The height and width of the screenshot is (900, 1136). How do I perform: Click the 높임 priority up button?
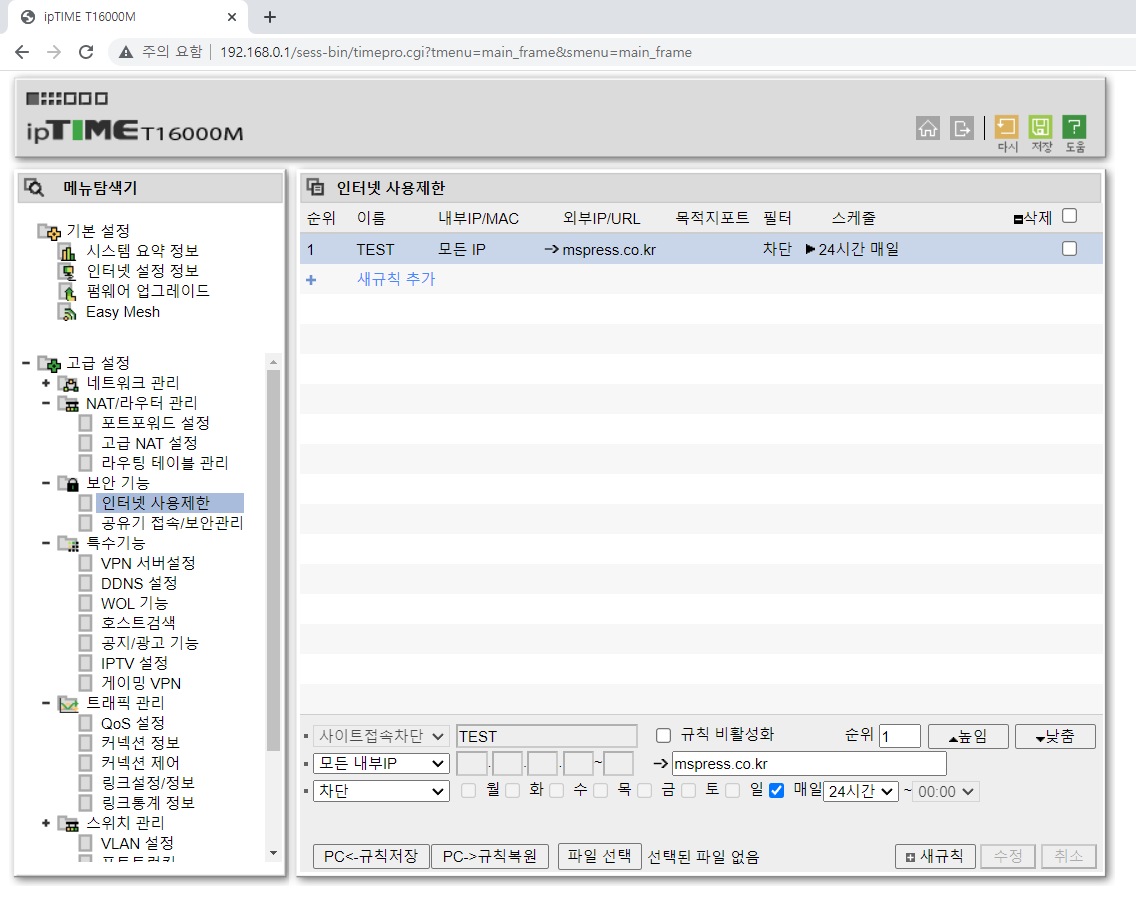coord(968,736)
